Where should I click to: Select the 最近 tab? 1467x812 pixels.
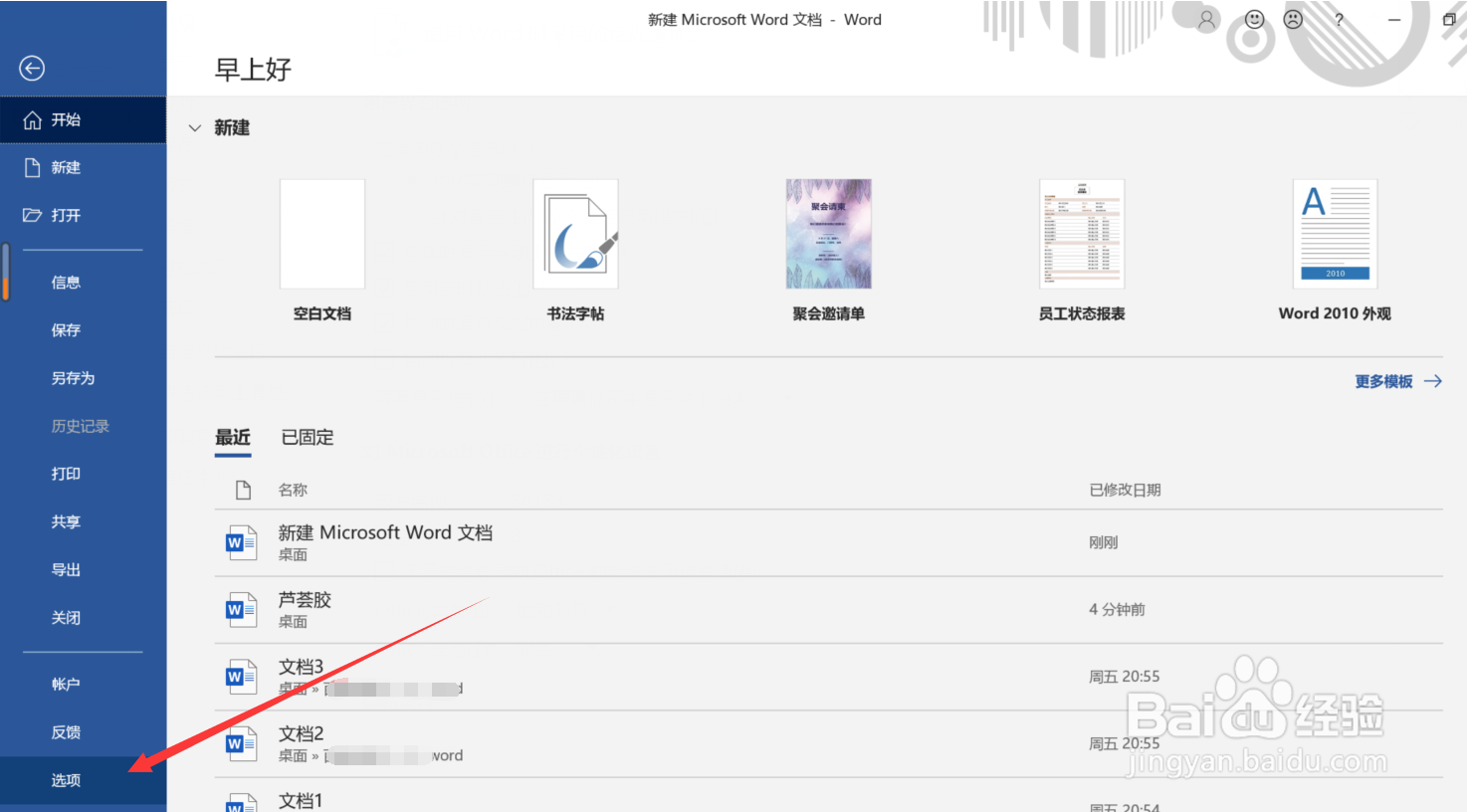(233, 437)
